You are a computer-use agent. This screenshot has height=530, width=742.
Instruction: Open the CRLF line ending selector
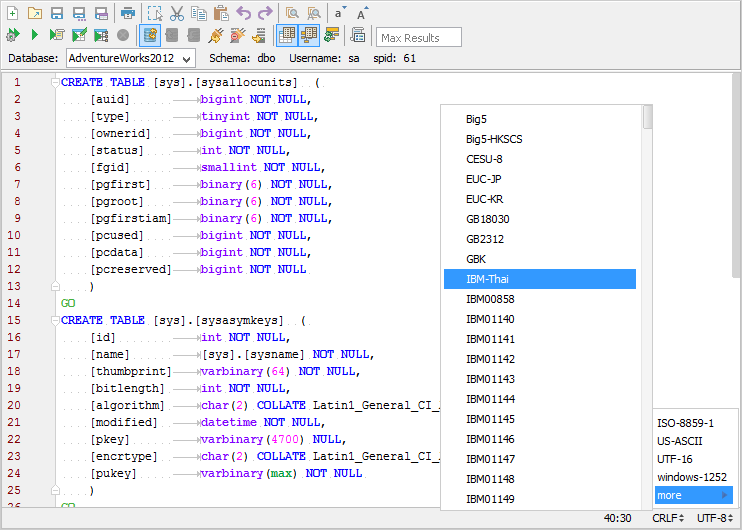[x=668, y=518]
